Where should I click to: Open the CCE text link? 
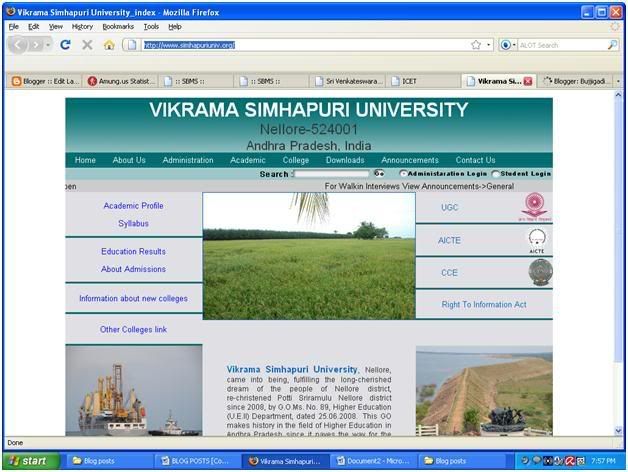pos(449,273)
